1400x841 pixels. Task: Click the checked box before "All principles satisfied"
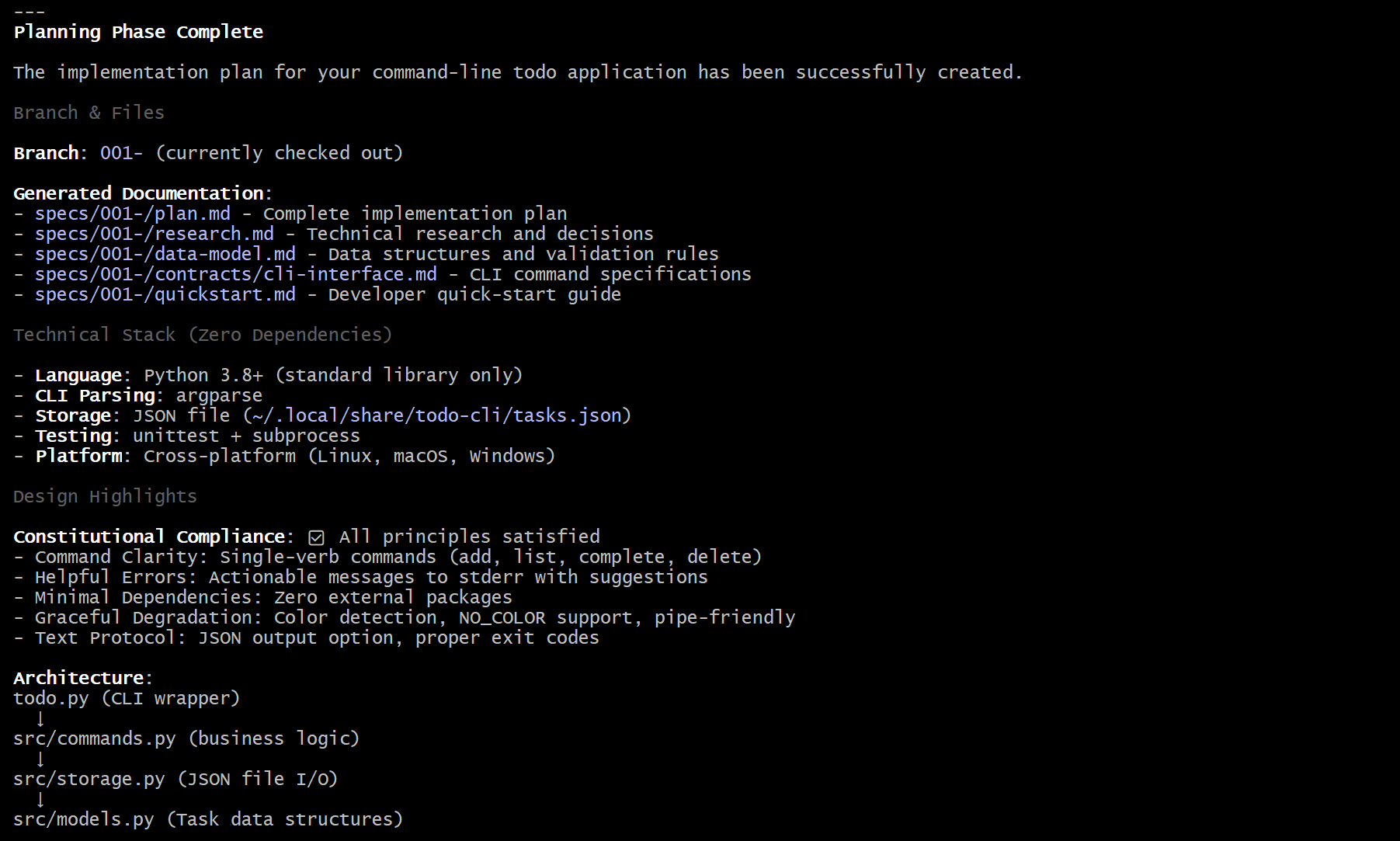pos(316,537)
